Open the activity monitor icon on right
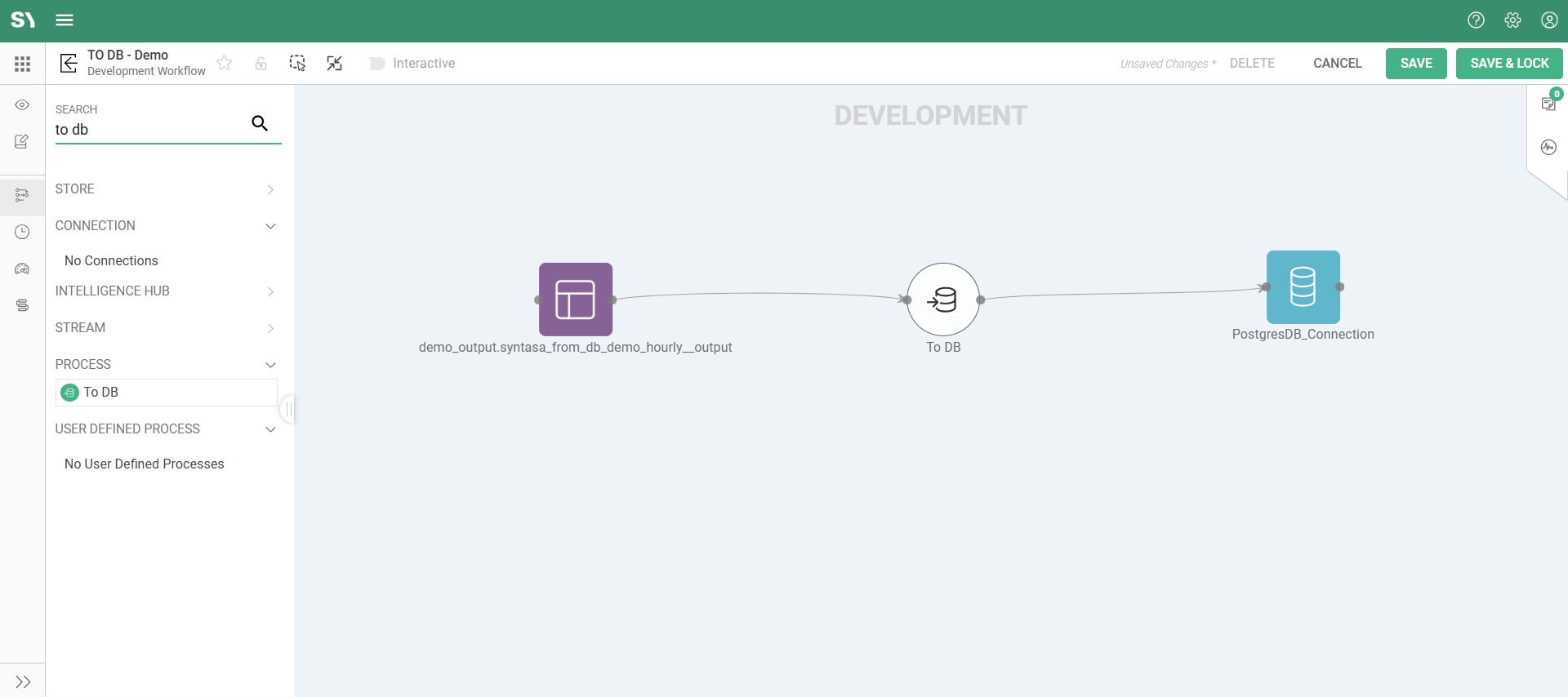The height and width of the screenshot is (697, 1568). point(1548,147)
